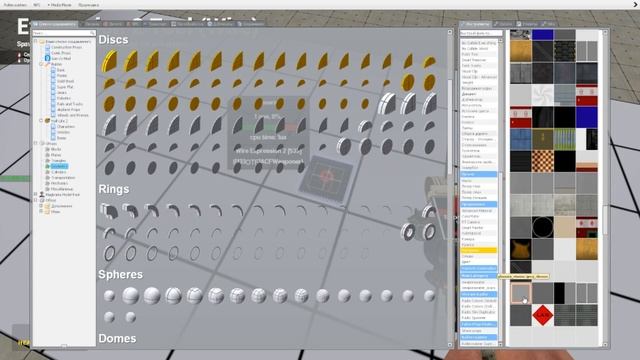Spawn the first thick curved piece under Rings
The height and width of the screenshot is (360, 640).
pos(109,211)
